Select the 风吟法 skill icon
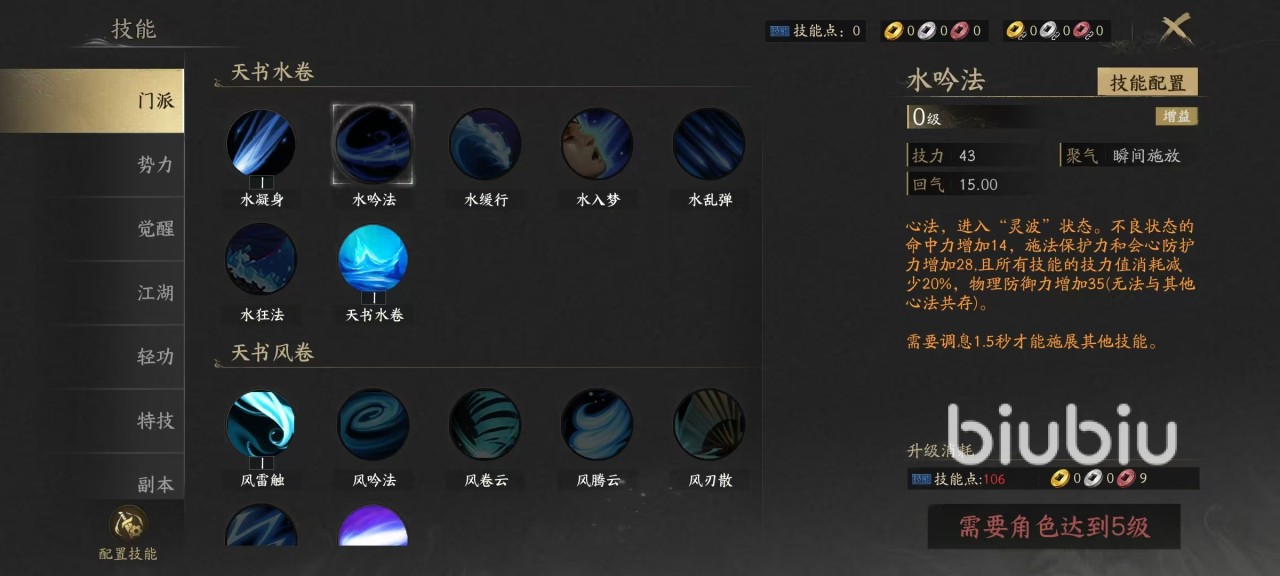The width and height of the screenshot is (1280, 576). coord(373,425)
